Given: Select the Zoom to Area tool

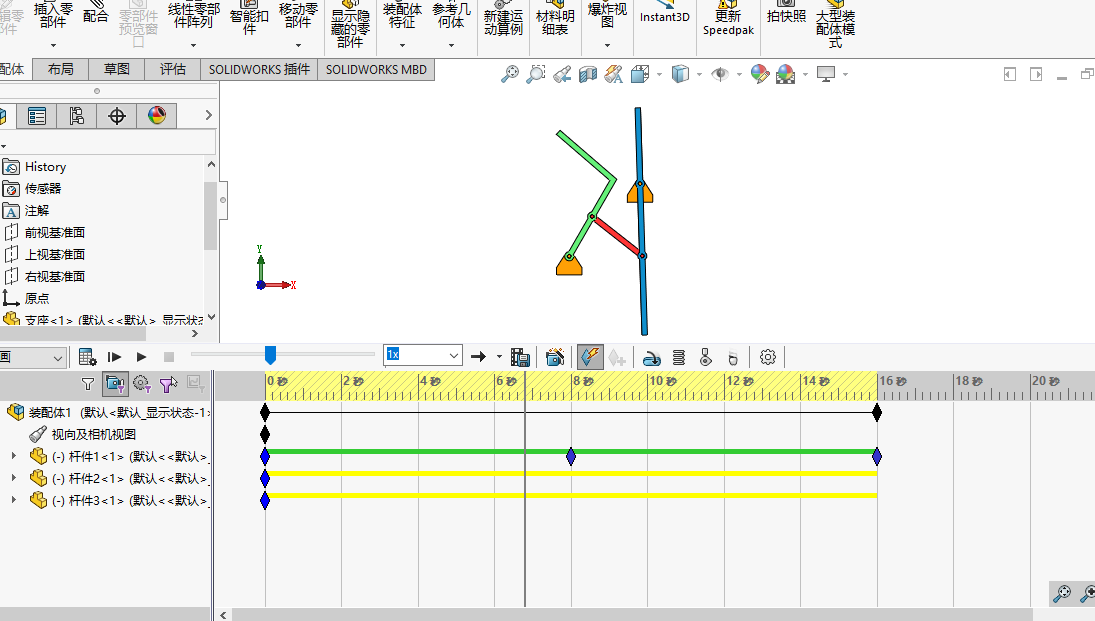Looking at the screenshot, I should (536, 73).
